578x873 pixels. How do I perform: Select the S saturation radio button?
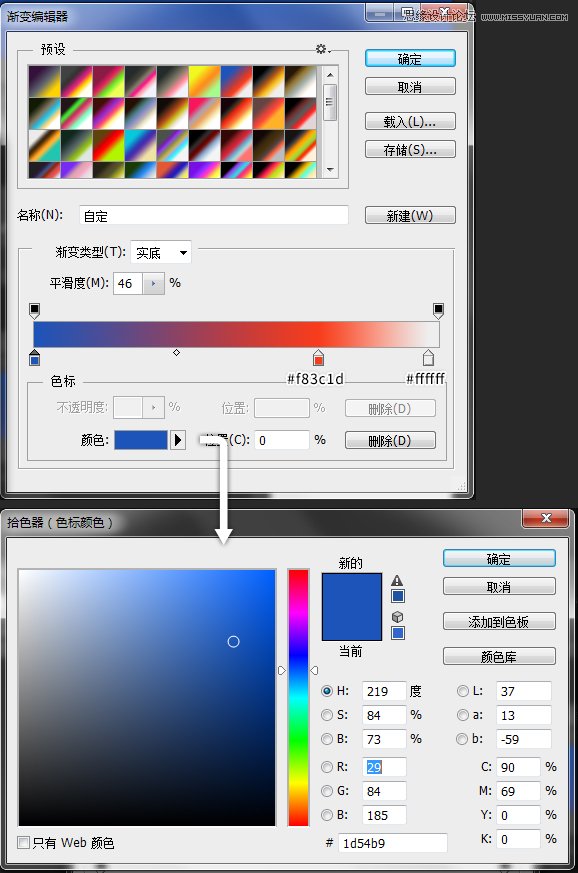pyautogui.click(x=327, y=715)
